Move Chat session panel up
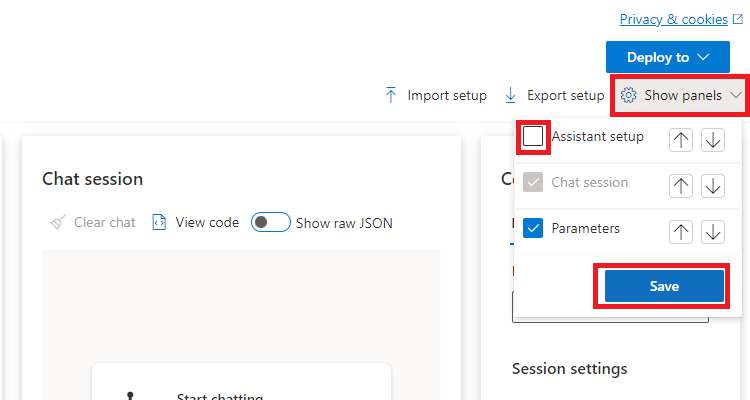 tap(681, 186)
